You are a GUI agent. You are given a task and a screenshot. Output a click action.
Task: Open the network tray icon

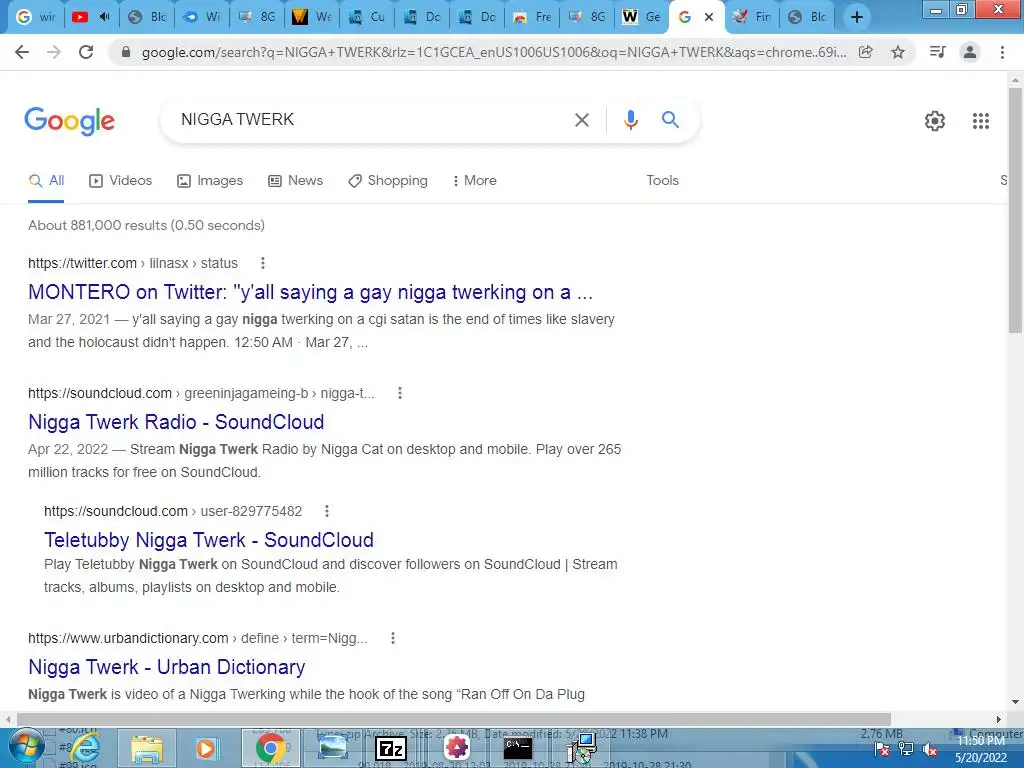(x=906, y=750)
